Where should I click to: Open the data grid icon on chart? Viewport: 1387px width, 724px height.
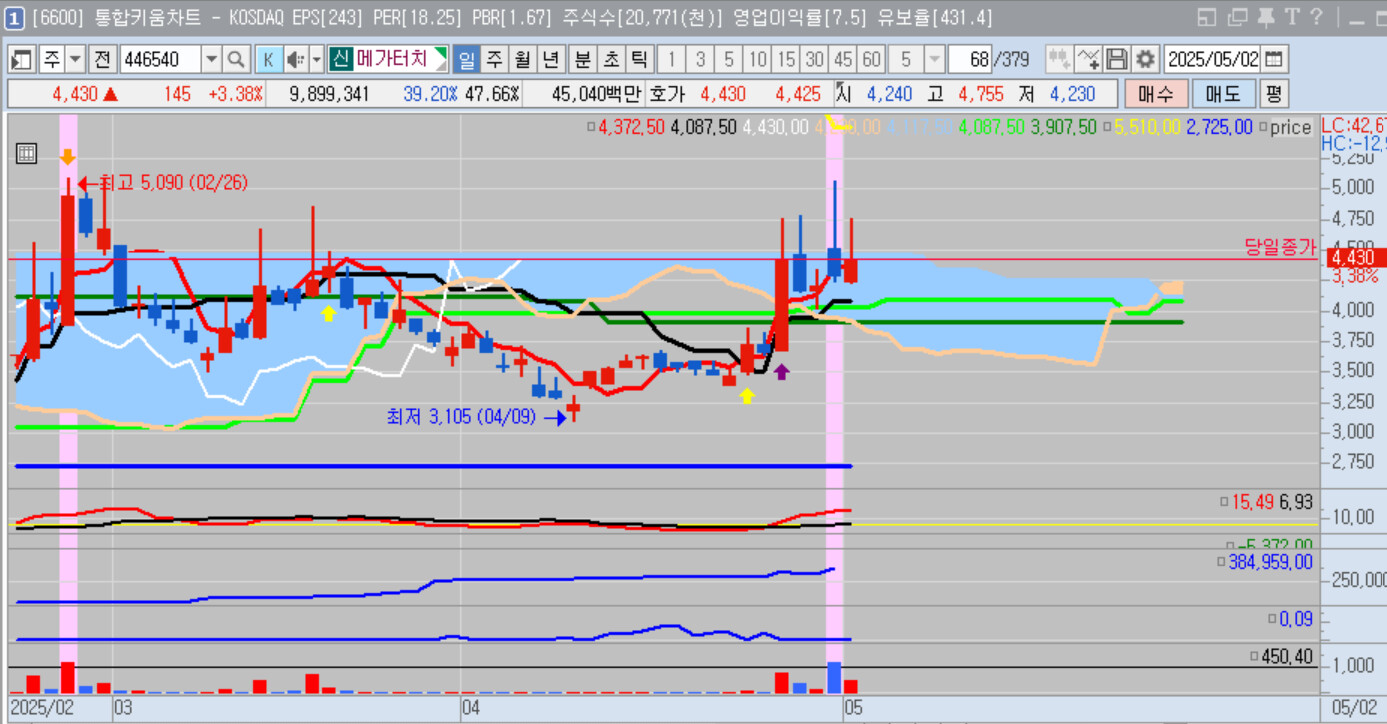(x=27, y=153)
